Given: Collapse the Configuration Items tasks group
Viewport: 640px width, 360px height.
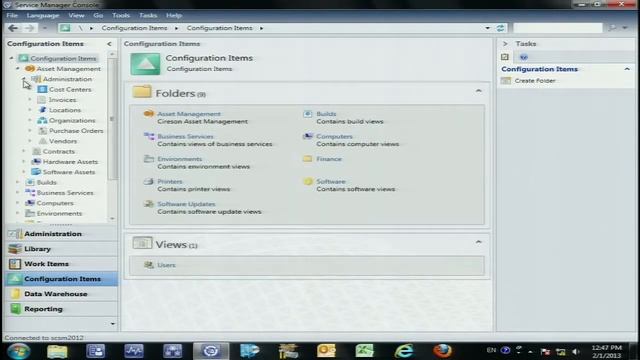Looking at the screenshot, I should click(627, 69).
